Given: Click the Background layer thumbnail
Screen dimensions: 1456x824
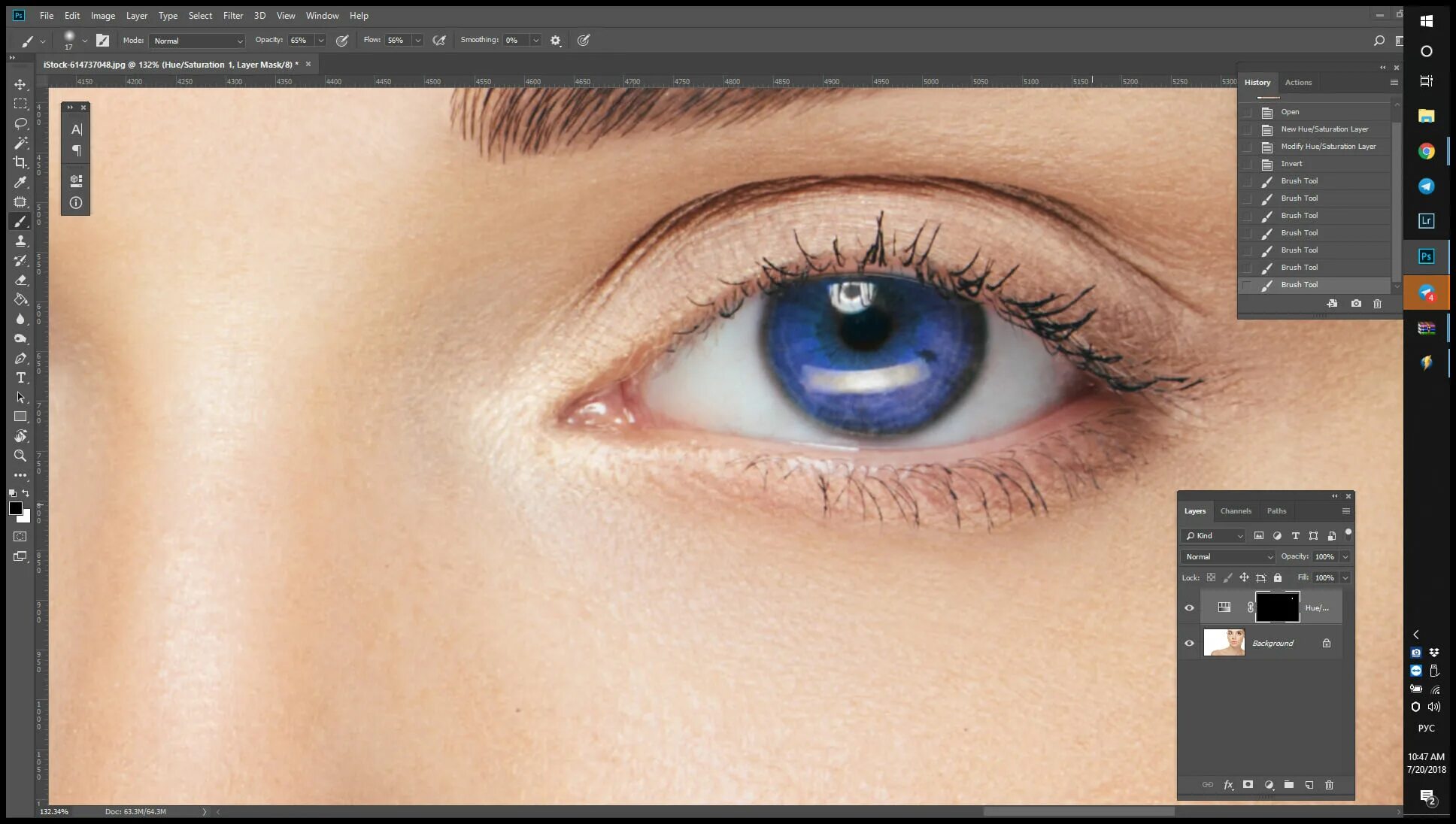Looking at the screenshot, I should click(1224, 643).
